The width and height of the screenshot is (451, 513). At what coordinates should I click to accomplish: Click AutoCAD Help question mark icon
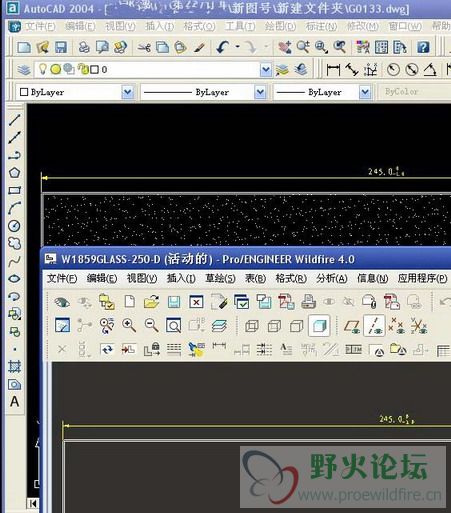[423, 47]
